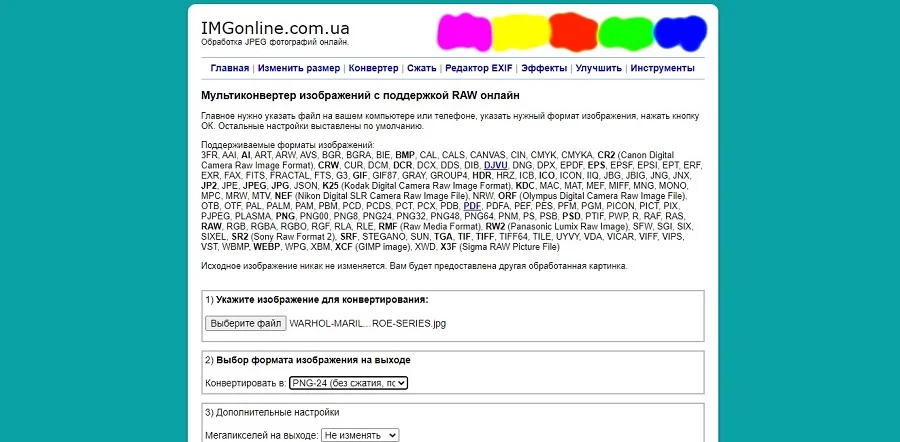Open the Эффекты section

(544, 68)
